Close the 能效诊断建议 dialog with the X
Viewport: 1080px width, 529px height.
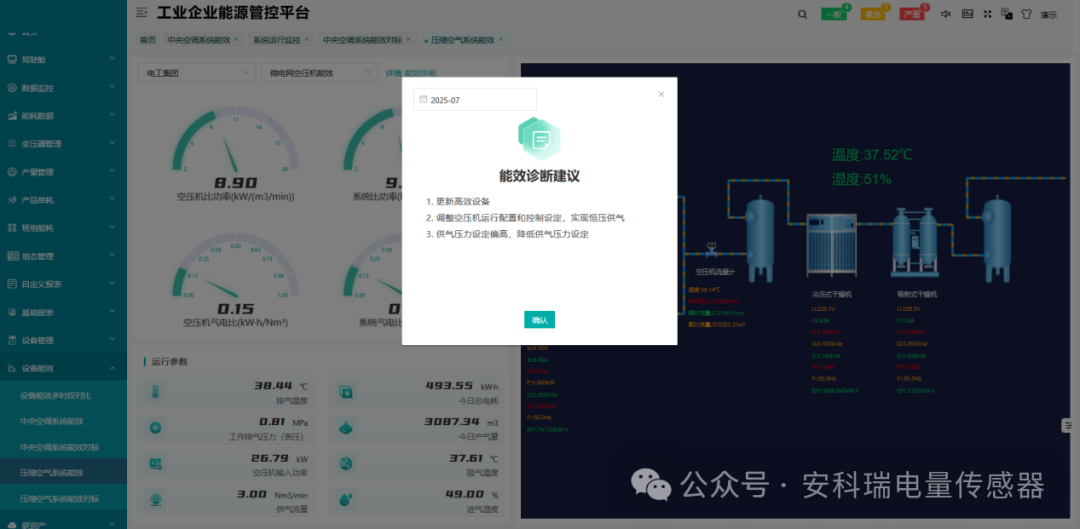(661, 94)
